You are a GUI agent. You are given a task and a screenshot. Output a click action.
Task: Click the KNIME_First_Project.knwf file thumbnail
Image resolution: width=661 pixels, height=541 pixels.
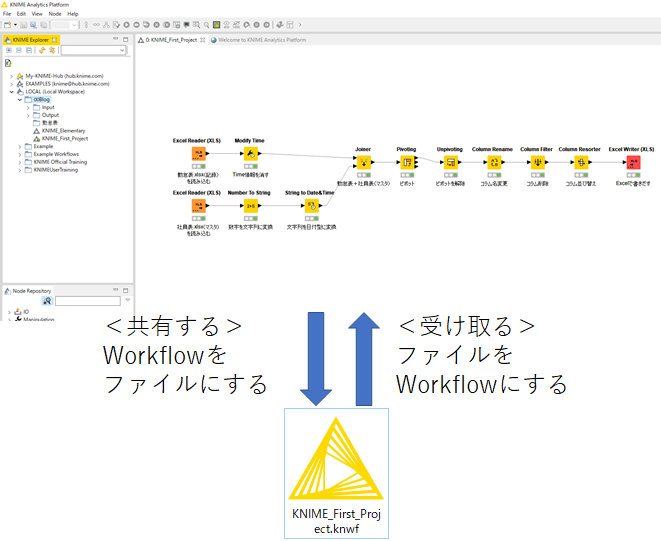tap(336, 473)
